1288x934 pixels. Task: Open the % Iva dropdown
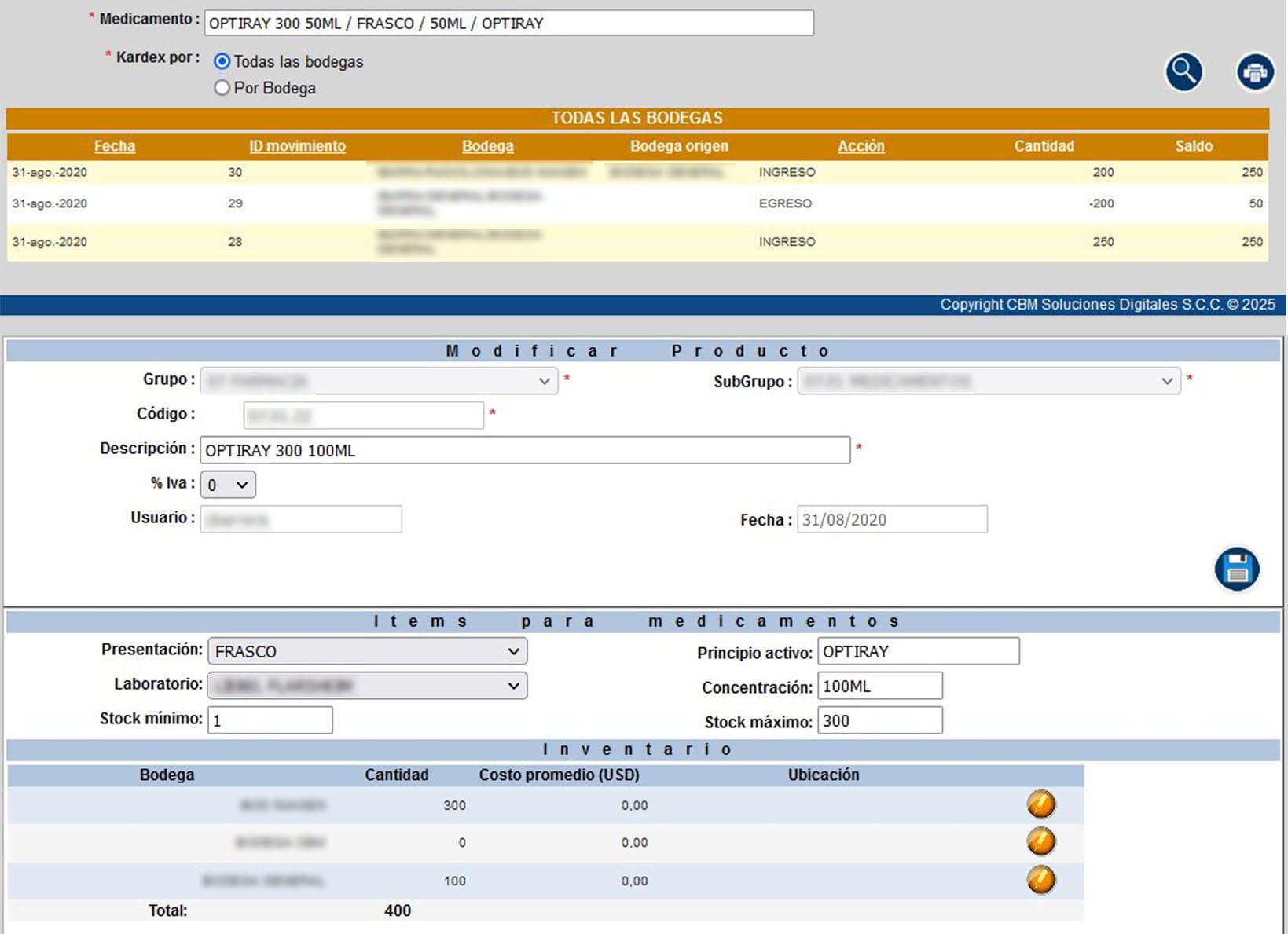[x=227, y=485]
